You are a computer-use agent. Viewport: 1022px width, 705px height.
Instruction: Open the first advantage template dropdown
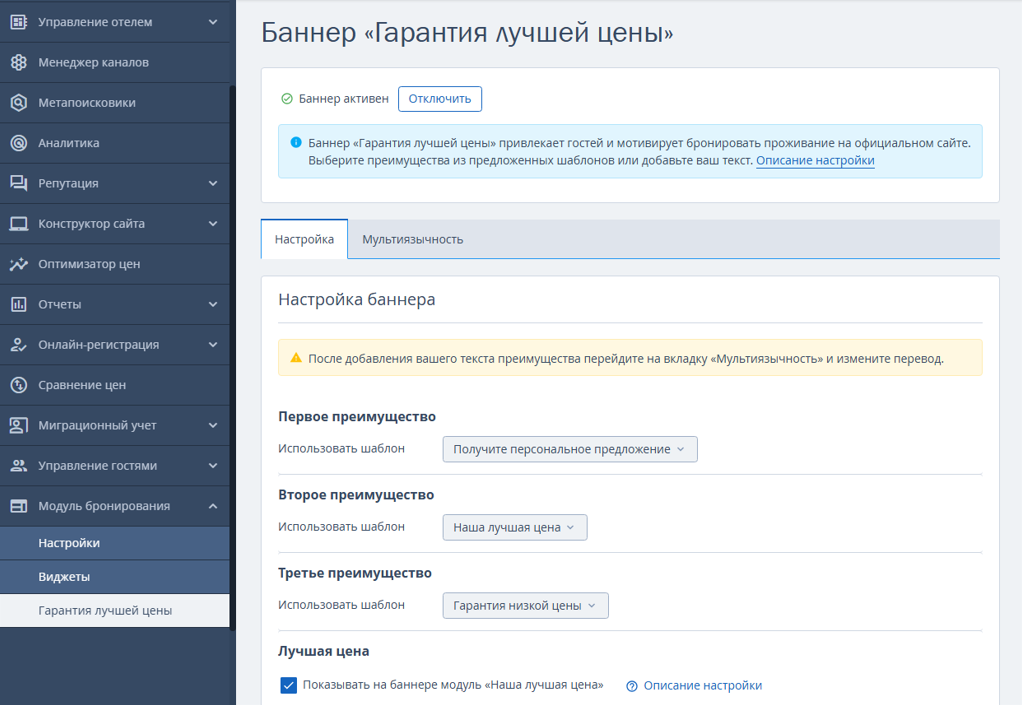click(569, 449)
